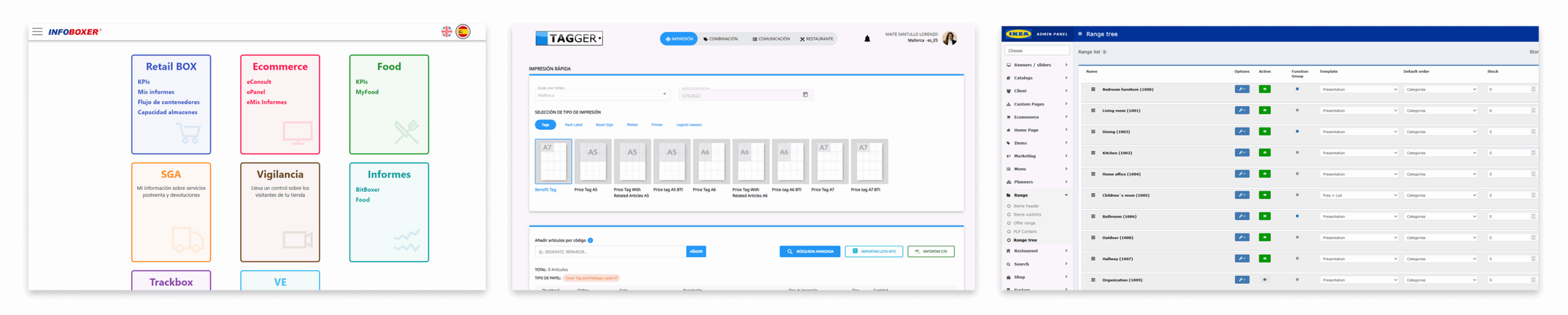Toggle active eye for Living room (1001)
Image resolution: width=1568 pixels, height=315 pixels.
coord(1264,110)
